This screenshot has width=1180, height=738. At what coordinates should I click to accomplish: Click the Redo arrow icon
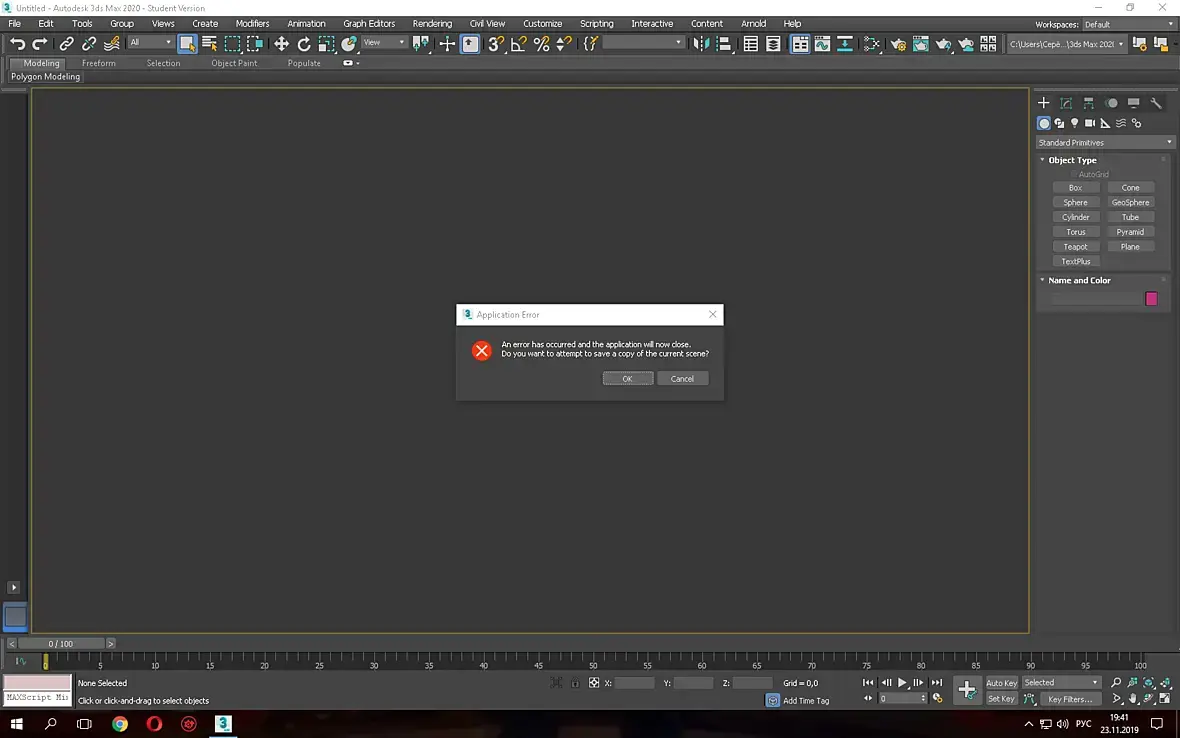pos(40,44)
